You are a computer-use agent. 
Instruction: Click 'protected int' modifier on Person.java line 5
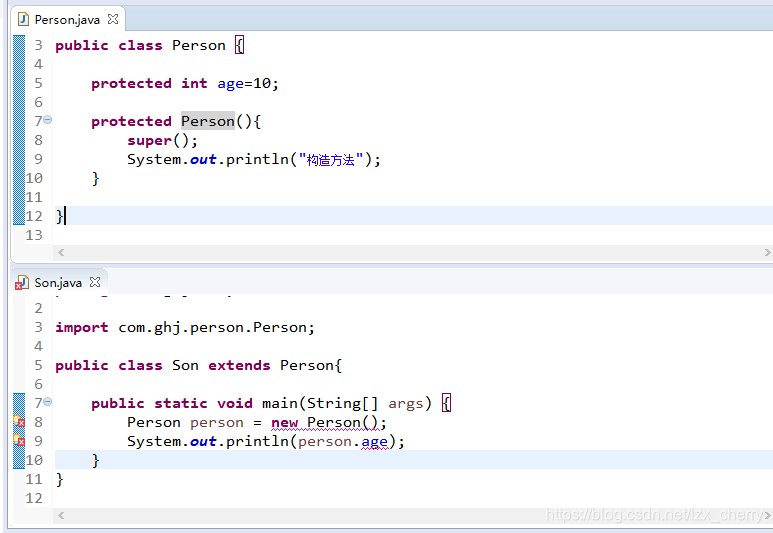[149, 83]
